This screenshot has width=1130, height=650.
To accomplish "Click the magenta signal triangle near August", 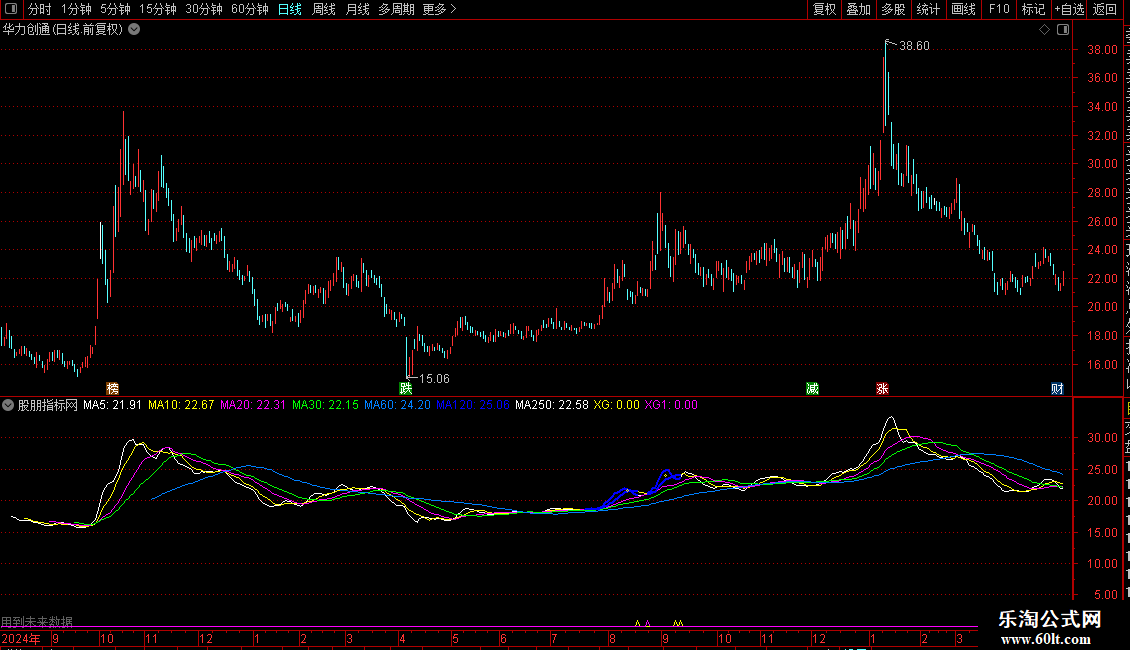I will [x=648, y=623].
